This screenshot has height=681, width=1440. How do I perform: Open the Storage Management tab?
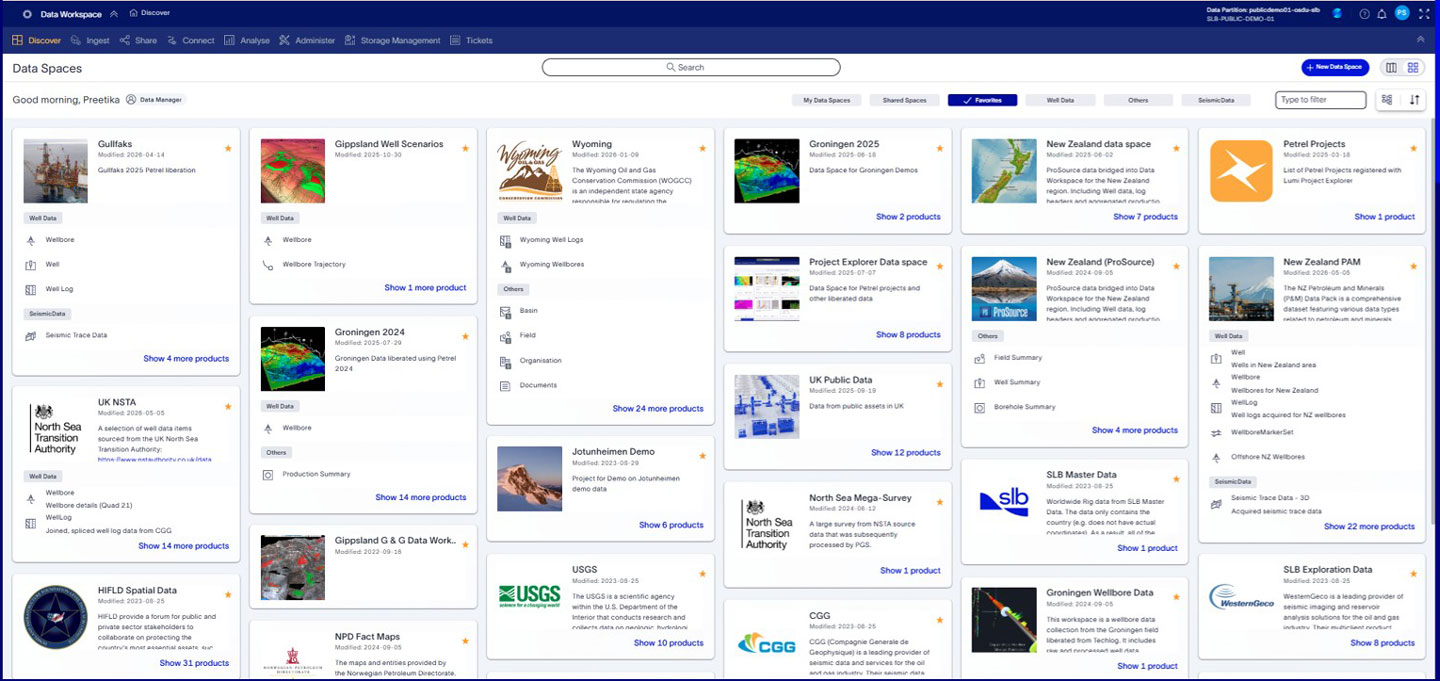pos(393,41)
